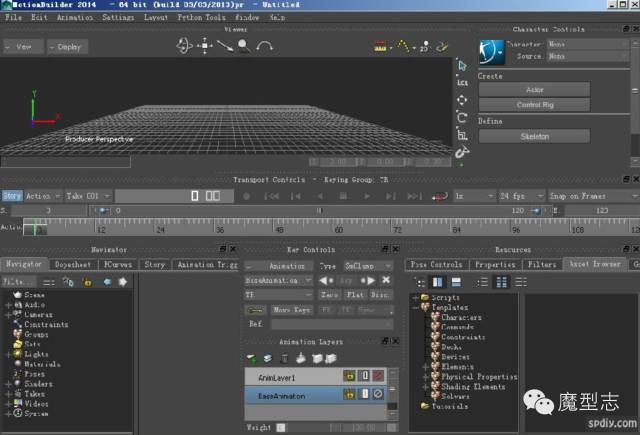Click the back arrow icon in Navigator toolbar
640x435 pixels.
(107, 282)
